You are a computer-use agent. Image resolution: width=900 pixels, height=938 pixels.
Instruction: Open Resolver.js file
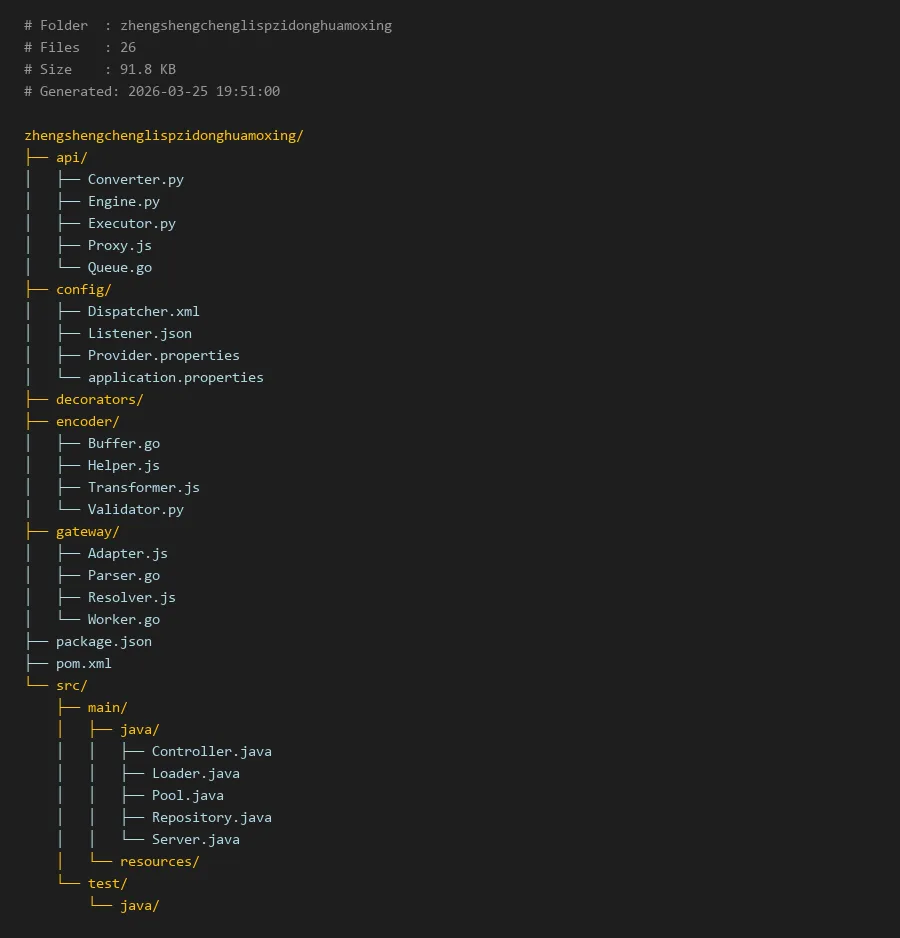pyautogui.click(x=131, y=597)
